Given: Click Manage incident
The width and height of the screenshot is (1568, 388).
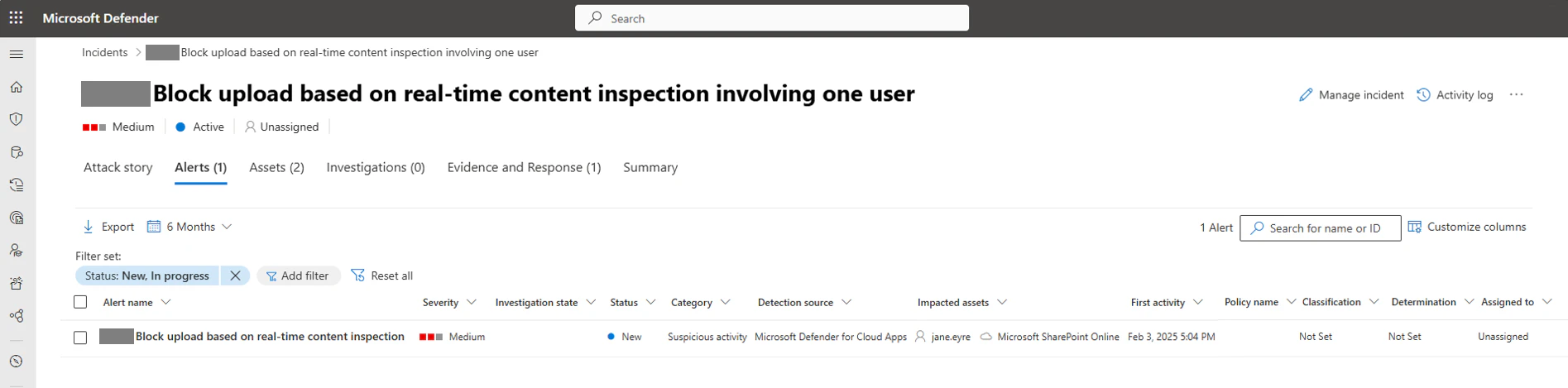Looking at the screenshot, I should pos(1351,95).
